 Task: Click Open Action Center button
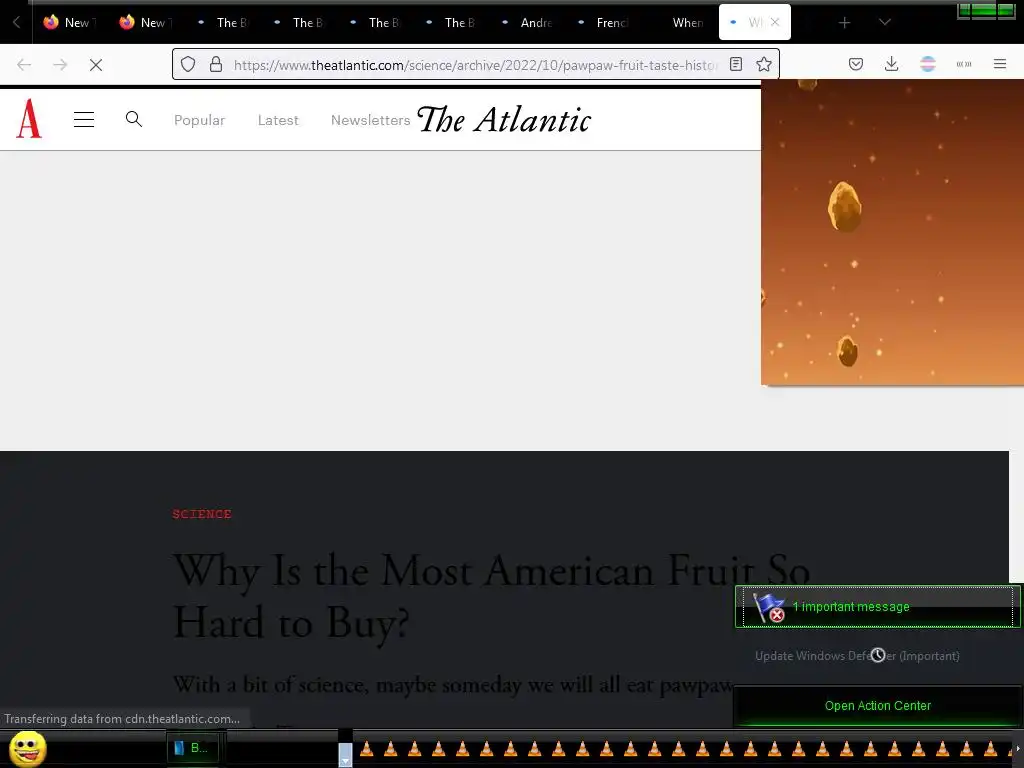click(878, 705)
